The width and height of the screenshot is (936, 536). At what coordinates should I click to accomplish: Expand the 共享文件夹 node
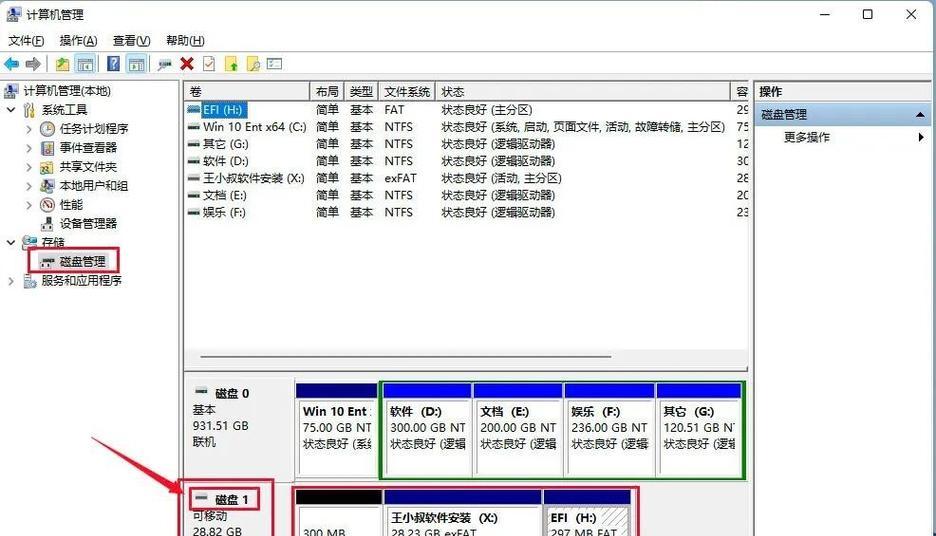click(29, 167)
